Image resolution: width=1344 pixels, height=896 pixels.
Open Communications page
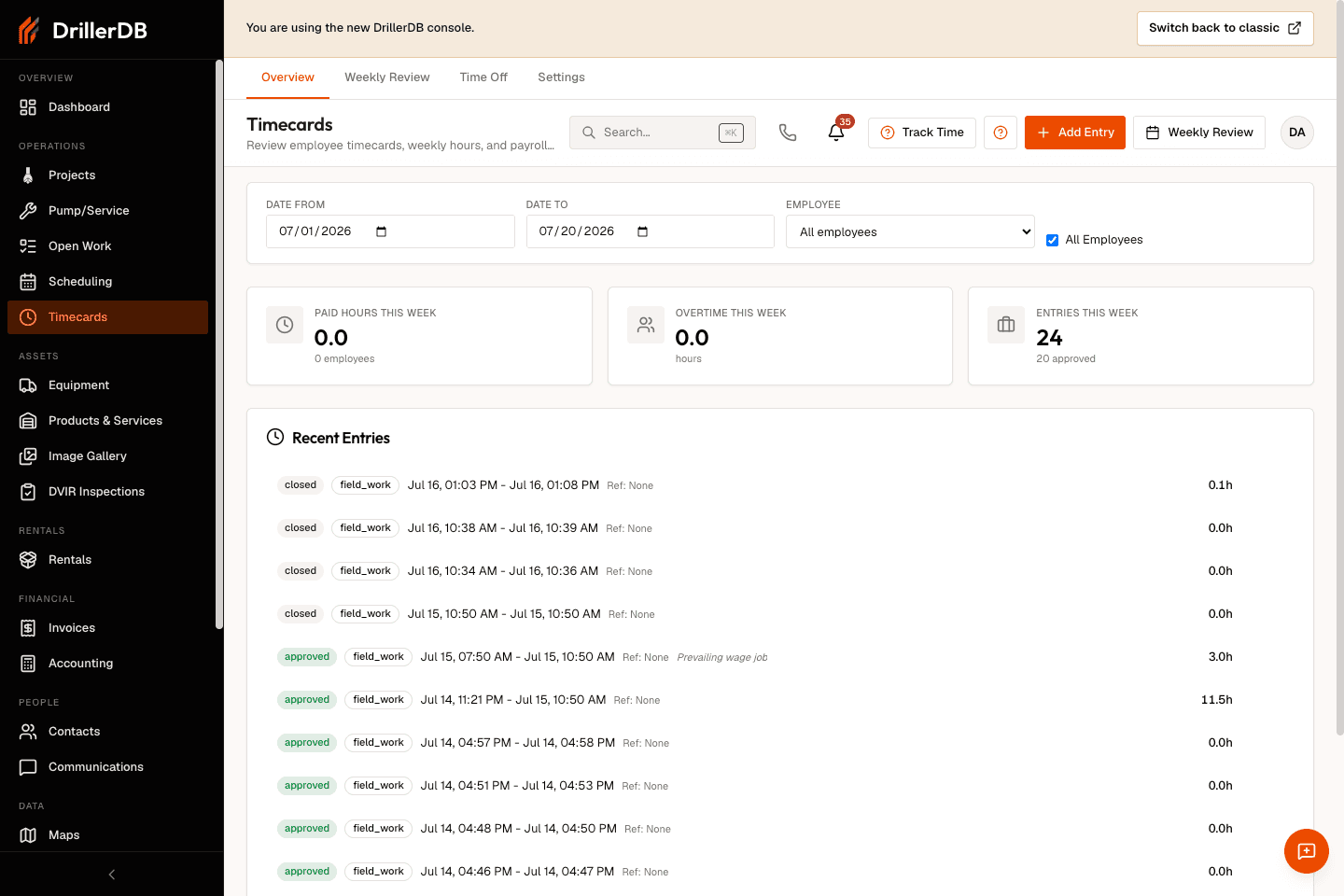coord(107,767)
